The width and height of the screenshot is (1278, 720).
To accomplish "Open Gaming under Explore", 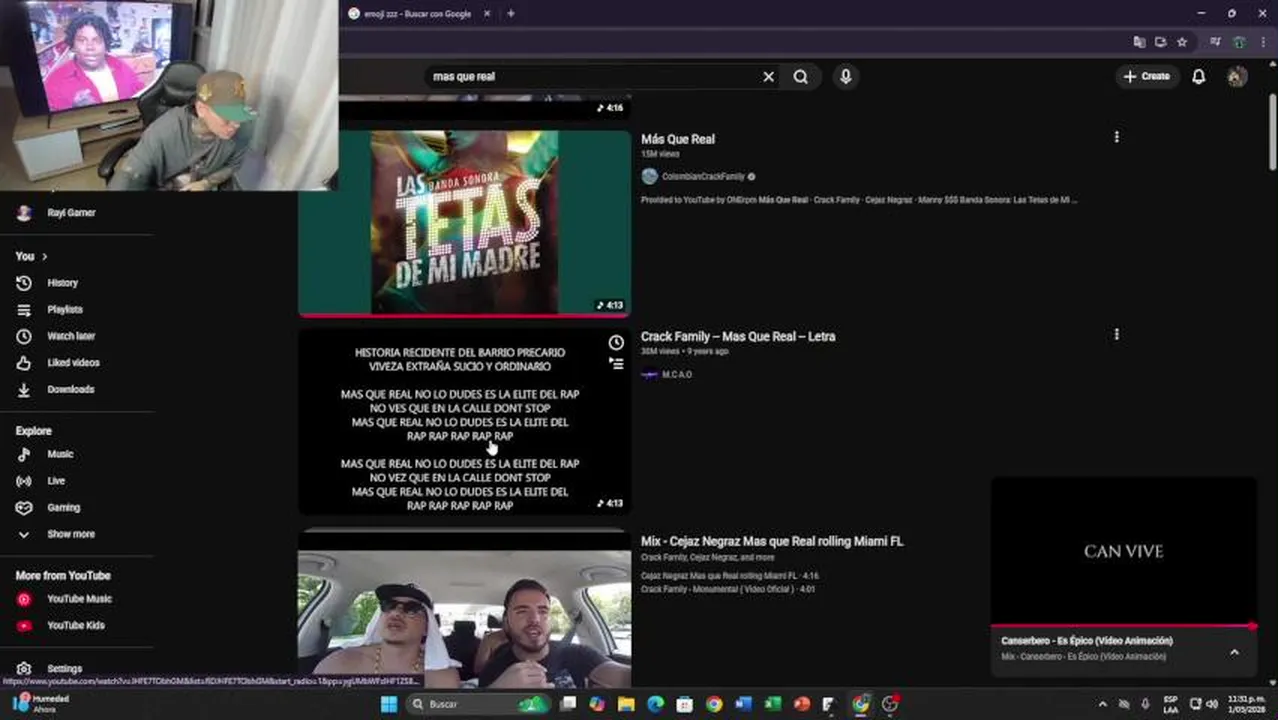I will pyautogui.click(x=63, y=508).
